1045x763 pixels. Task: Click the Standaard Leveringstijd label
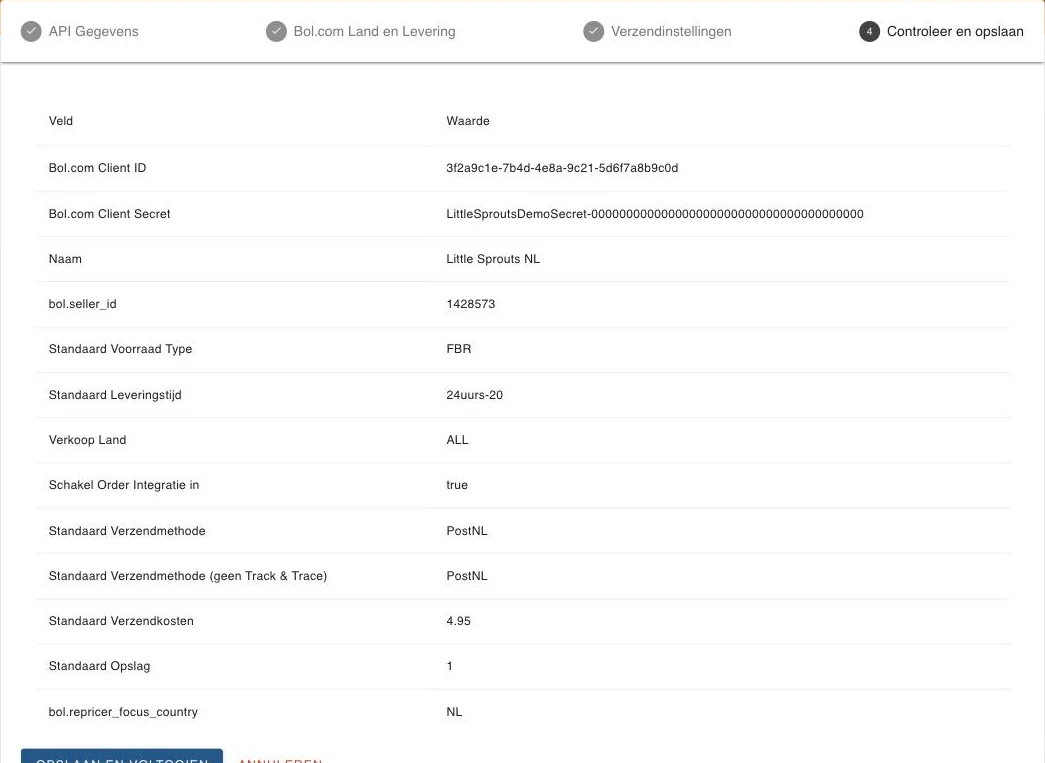pos(115,395)
